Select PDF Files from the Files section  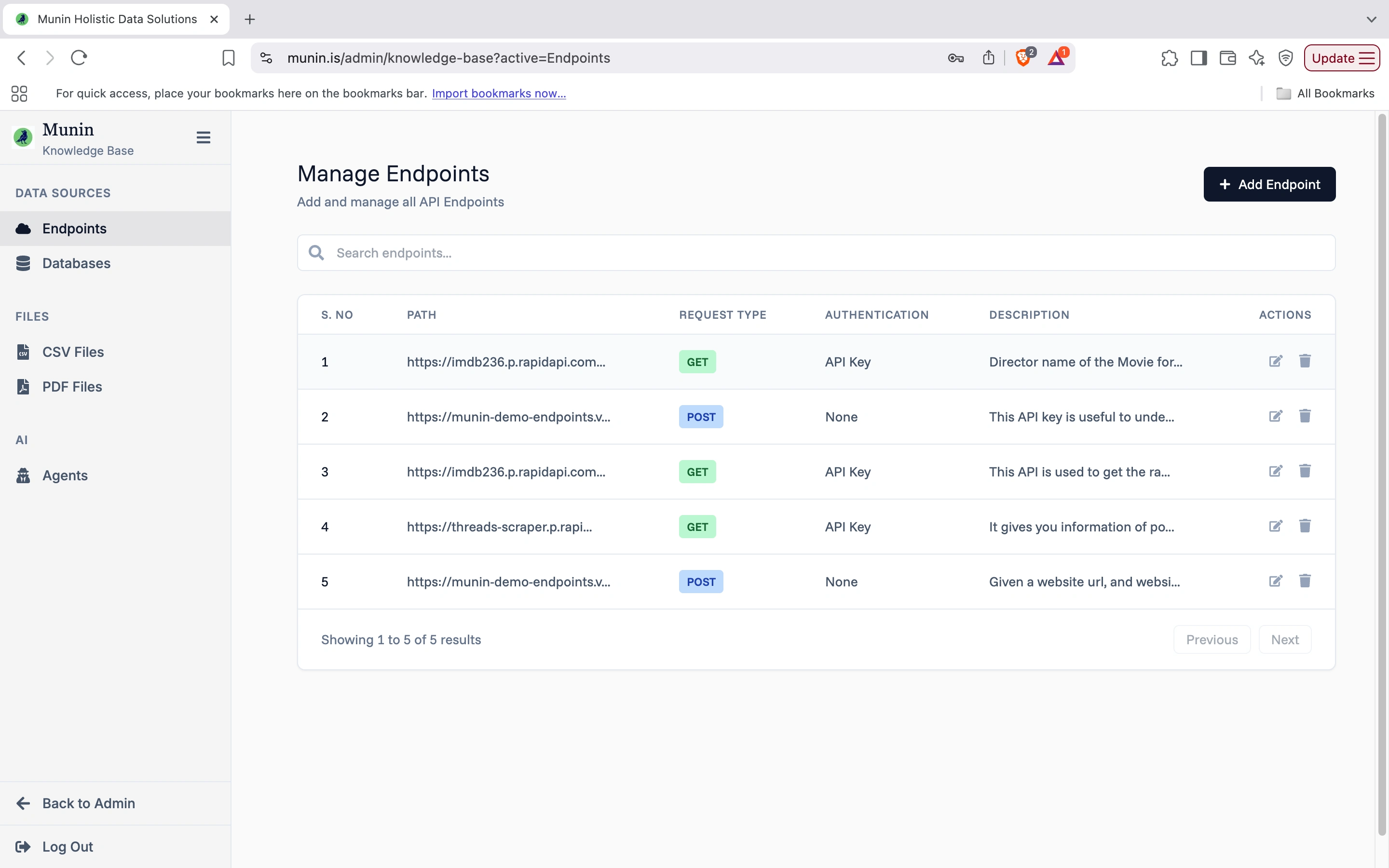pos(70,386)
